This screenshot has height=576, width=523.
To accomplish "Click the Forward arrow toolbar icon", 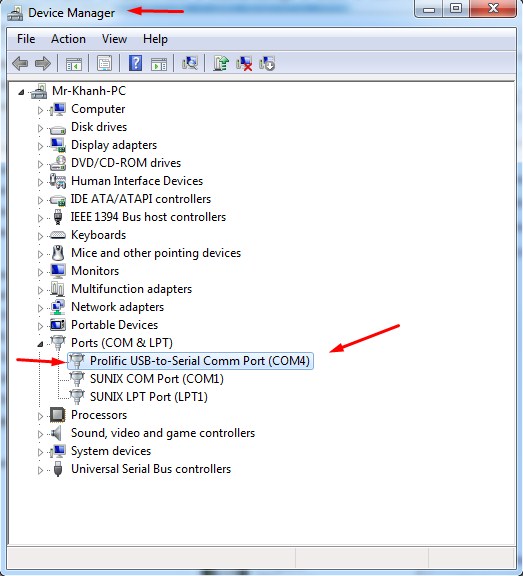I will coord(43,64).
